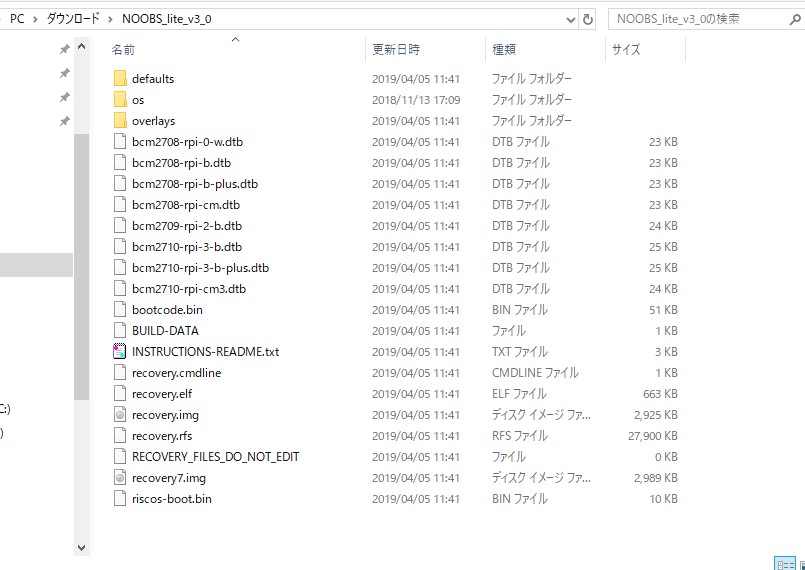Sort by 種類 column header
Screen dimensions: 805x570
point(503,49)
